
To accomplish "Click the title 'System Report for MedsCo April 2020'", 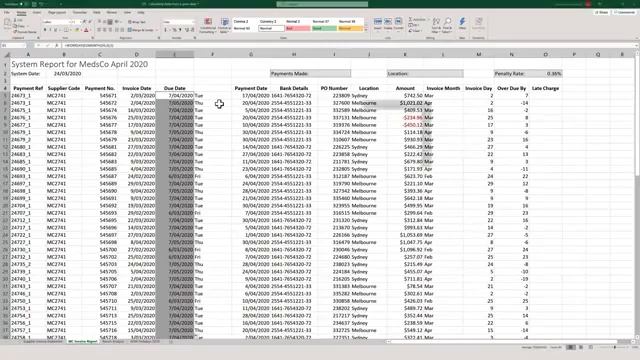I will click(x=80, y=64).
